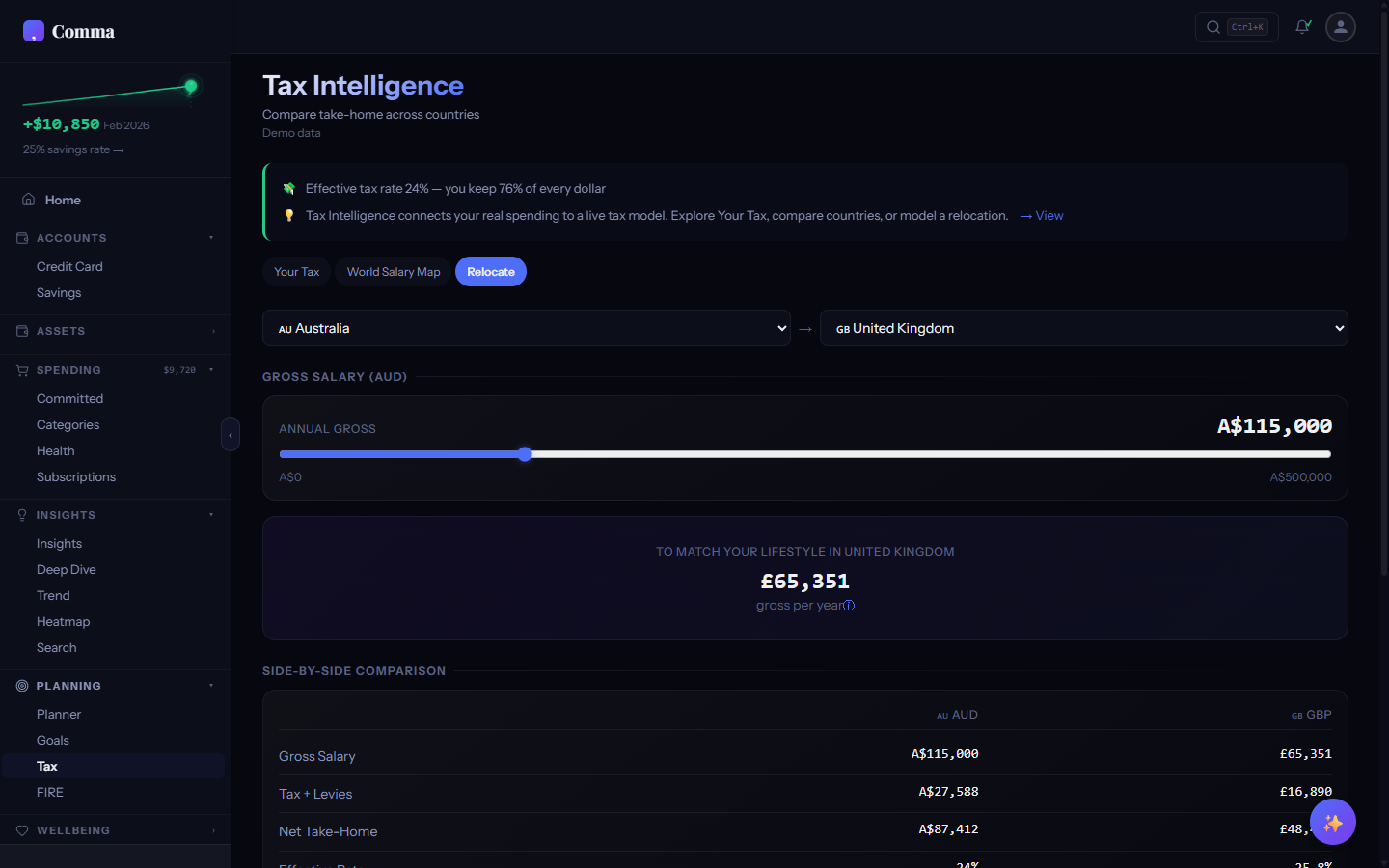Open the user profile avatar
The width and height of the screenshot is (1389, 868).
pyautogui.click(x=1340, y=27)
